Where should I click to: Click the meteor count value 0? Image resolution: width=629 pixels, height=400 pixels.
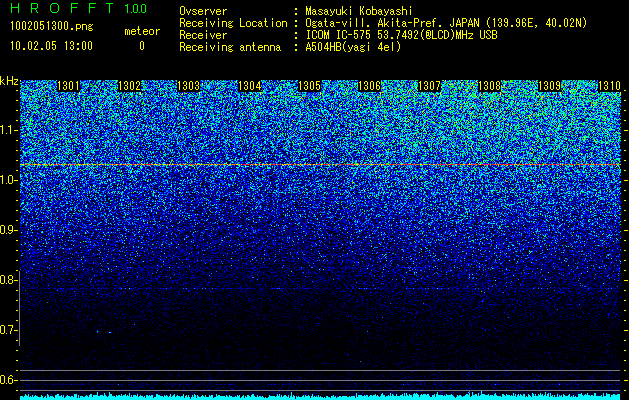(x=142, y=46)
